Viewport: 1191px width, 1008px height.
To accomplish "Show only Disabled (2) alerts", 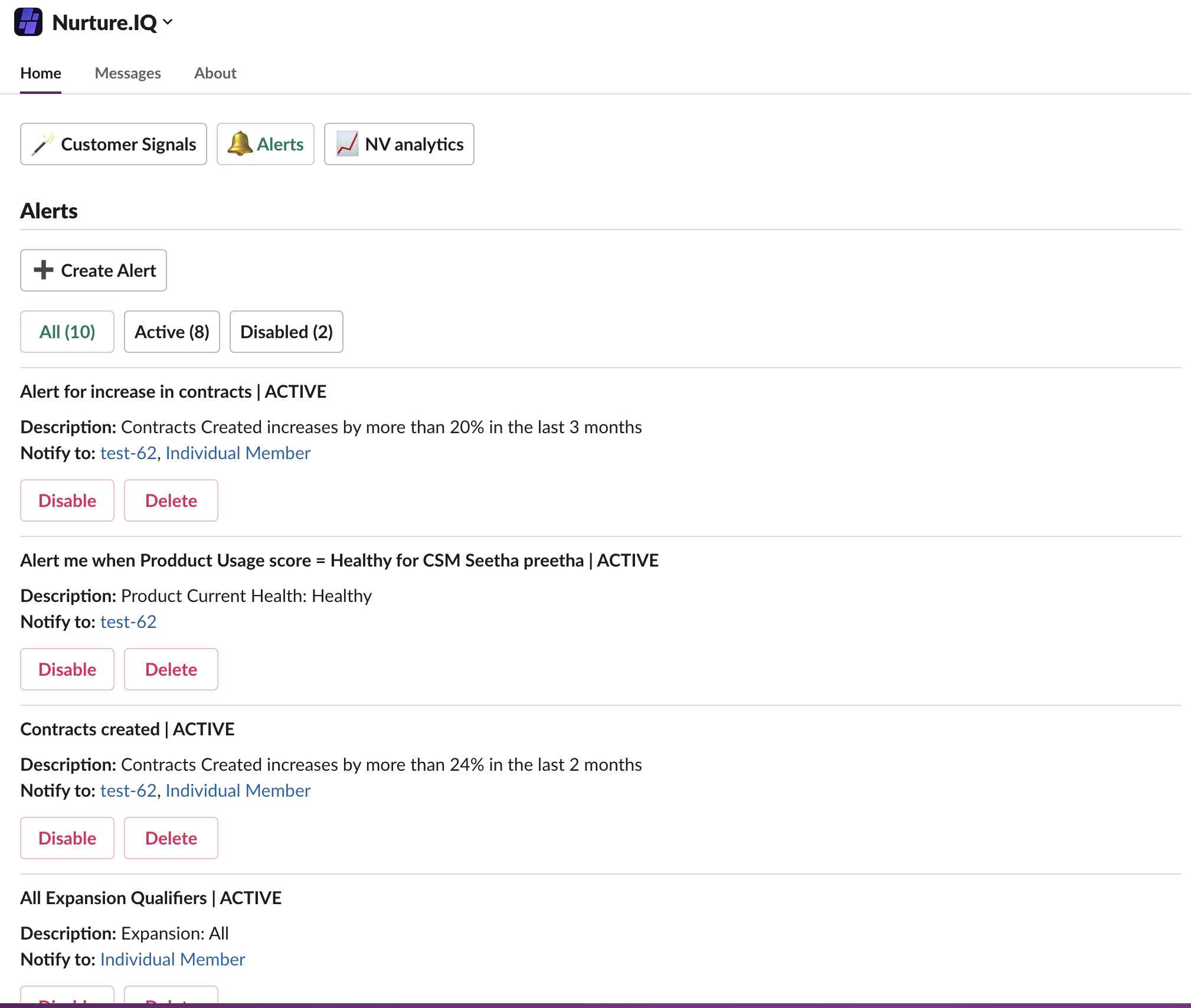I will tap(286, 332).
